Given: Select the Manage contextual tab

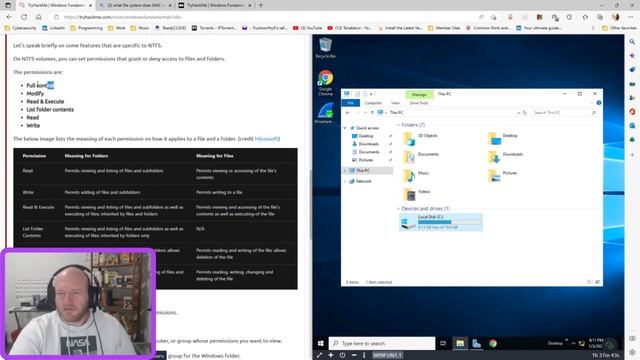Looking at the screenshot, I should 419,94.
